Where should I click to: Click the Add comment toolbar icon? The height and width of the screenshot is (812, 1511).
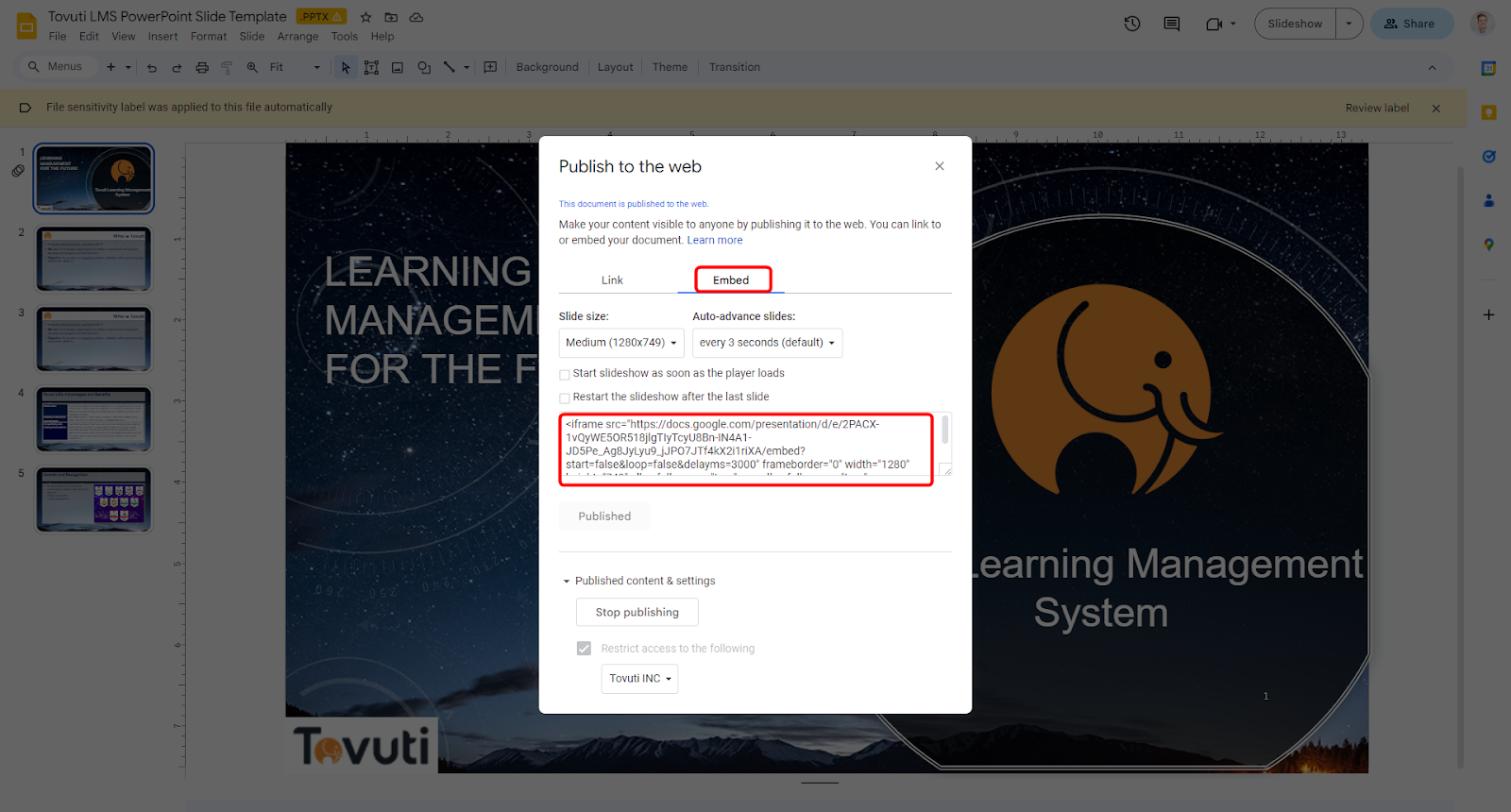[490, 67]
